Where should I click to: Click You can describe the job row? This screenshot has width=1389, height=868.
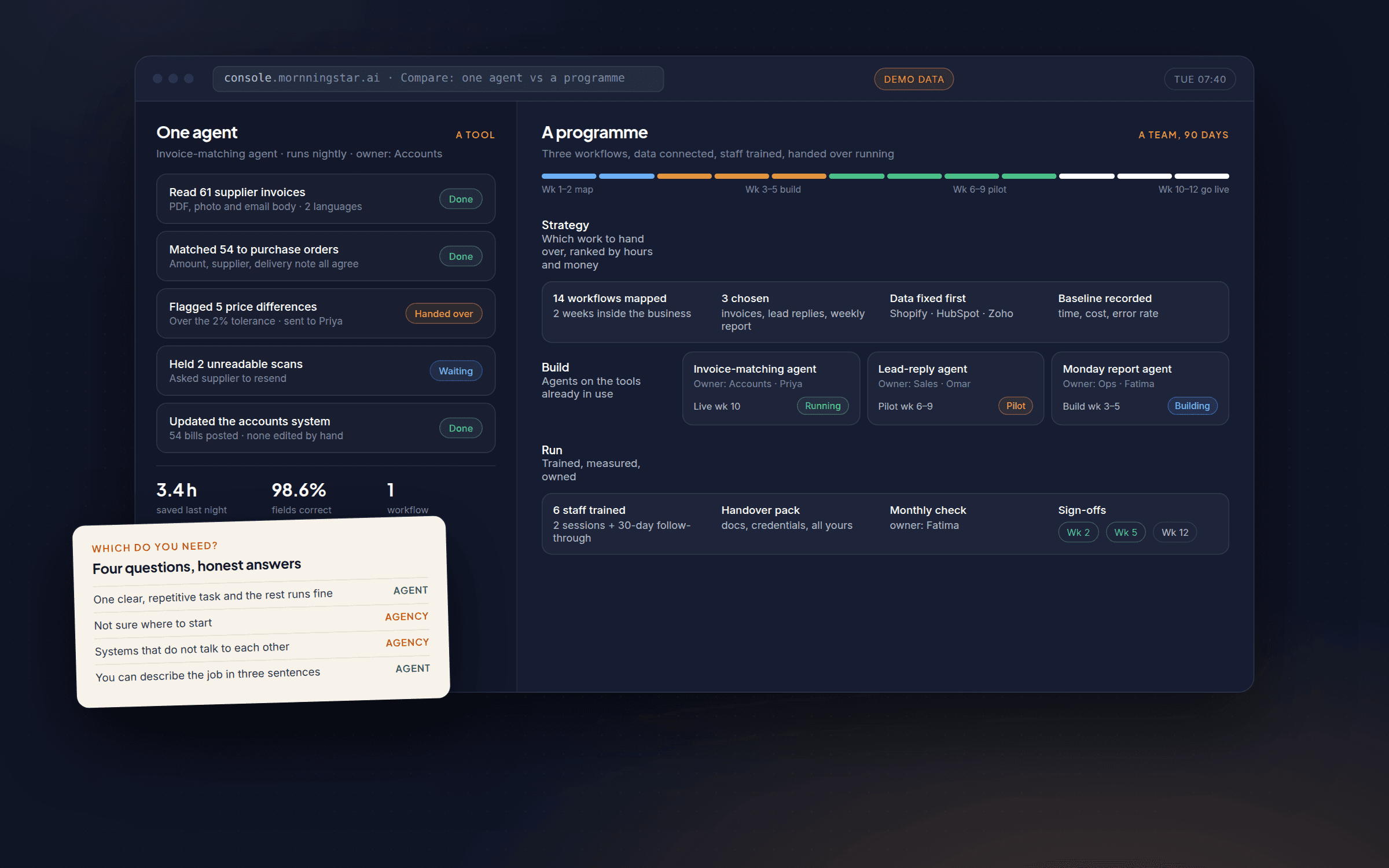pyautogui.click(x=263, y=672)
